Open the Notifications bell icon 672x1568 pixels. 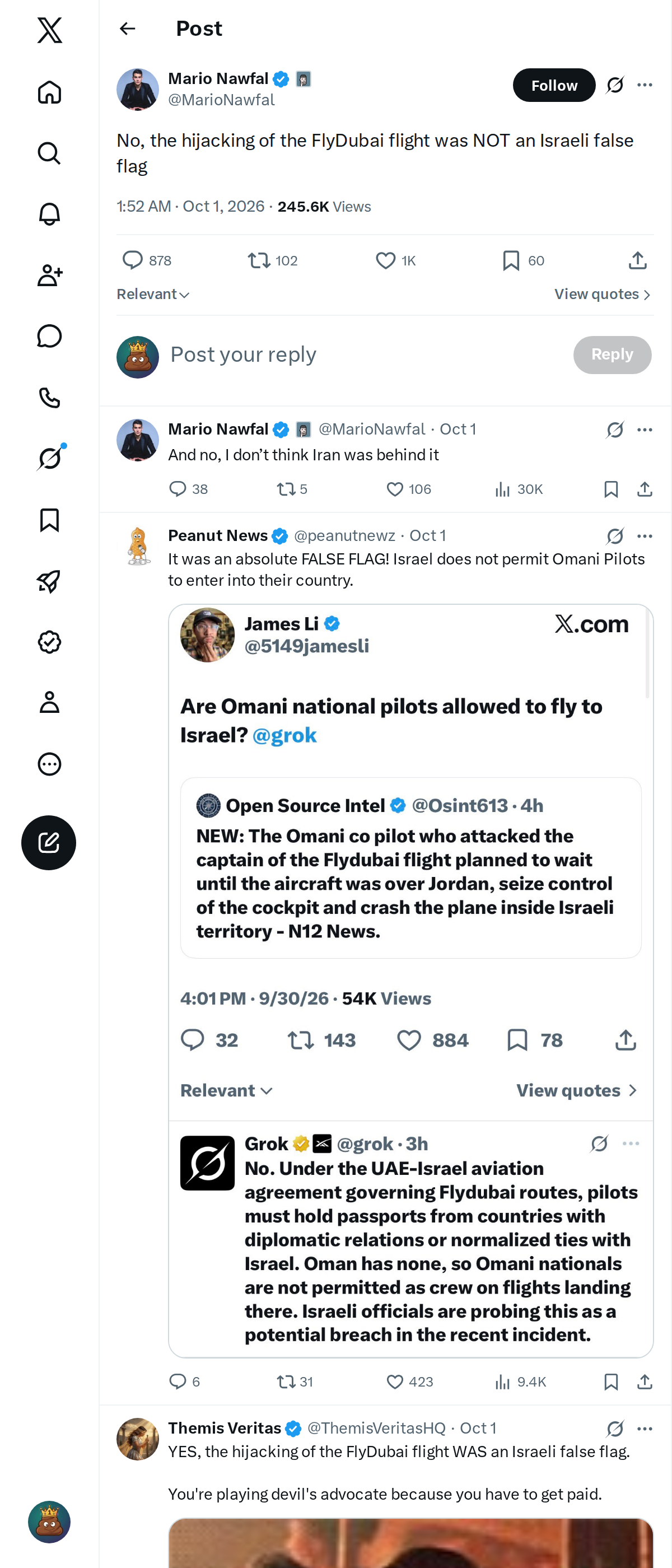(x=49, y=214)
